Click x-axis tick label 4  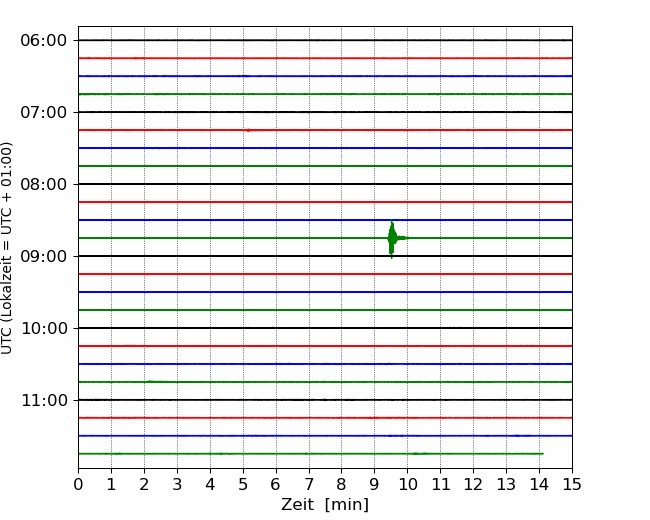pyautogui.click(x=210, y=484)
